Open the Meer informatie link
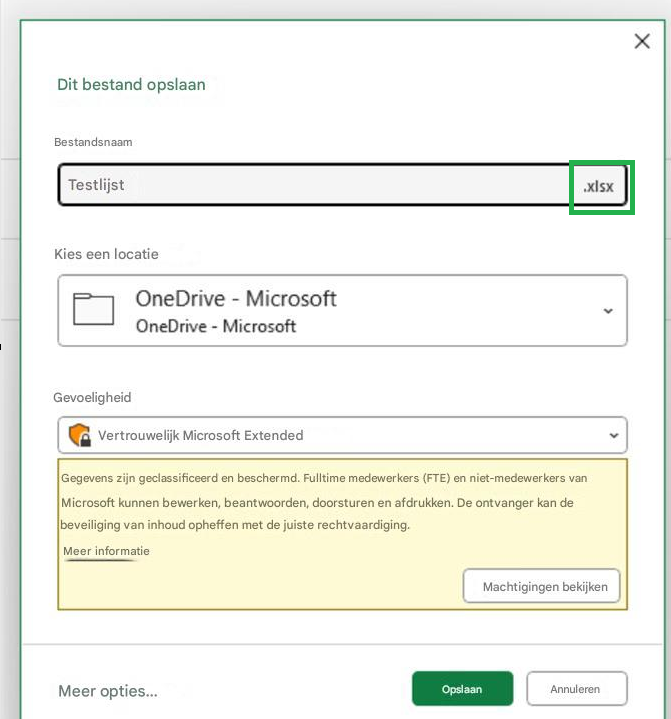Viewport: 671px width, 719px height. 106,551
